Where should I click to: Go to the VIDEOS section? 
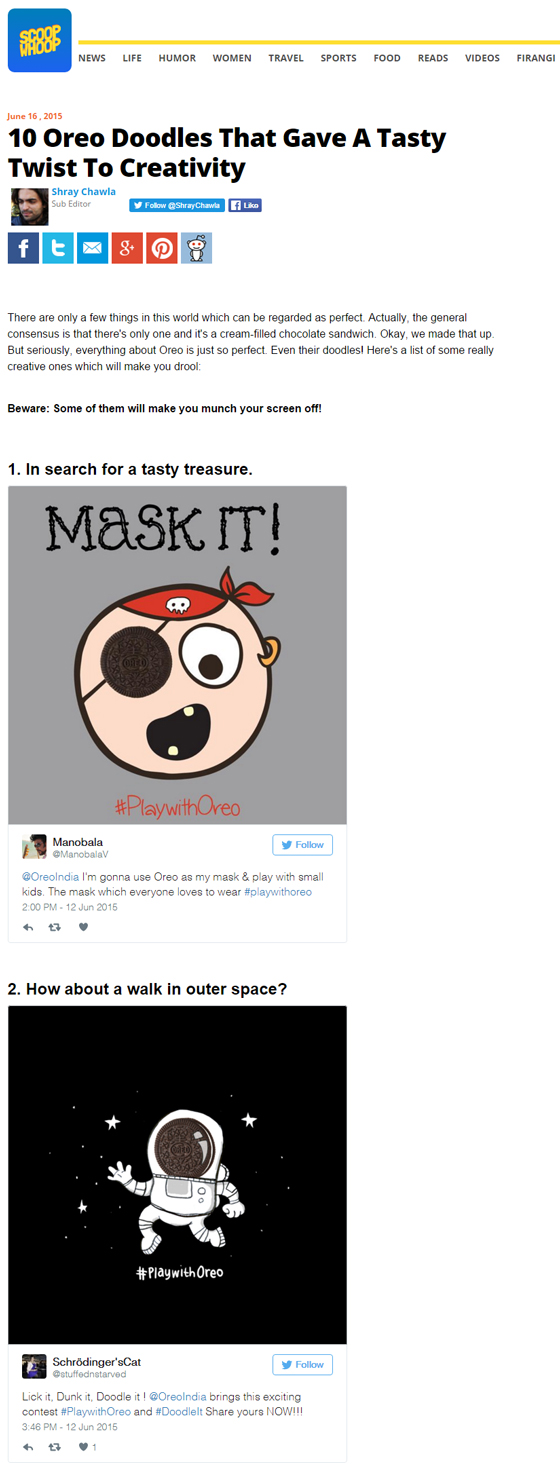(482, 58)
